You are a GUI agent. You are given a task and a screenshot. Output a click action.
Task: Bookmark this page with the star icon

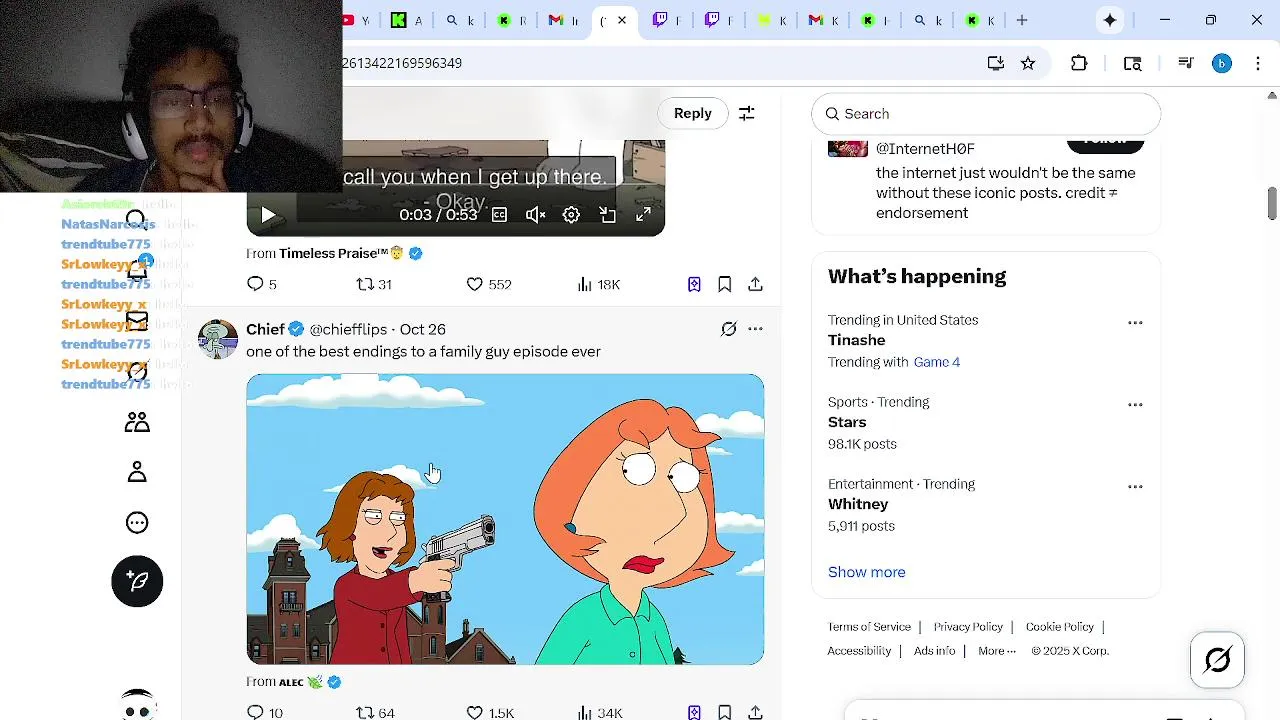(x=1028, y=63)
